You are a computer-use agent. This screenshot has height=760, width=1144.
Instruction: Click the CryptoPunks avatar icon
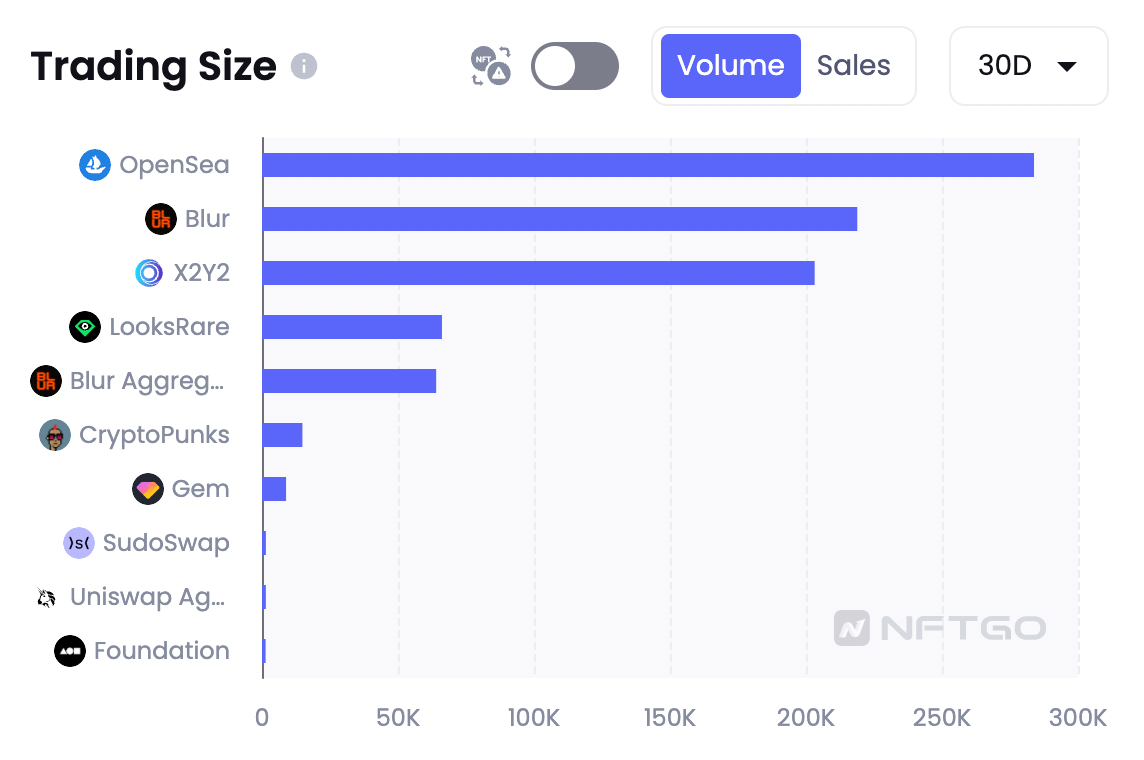click(x=55, y=435)
